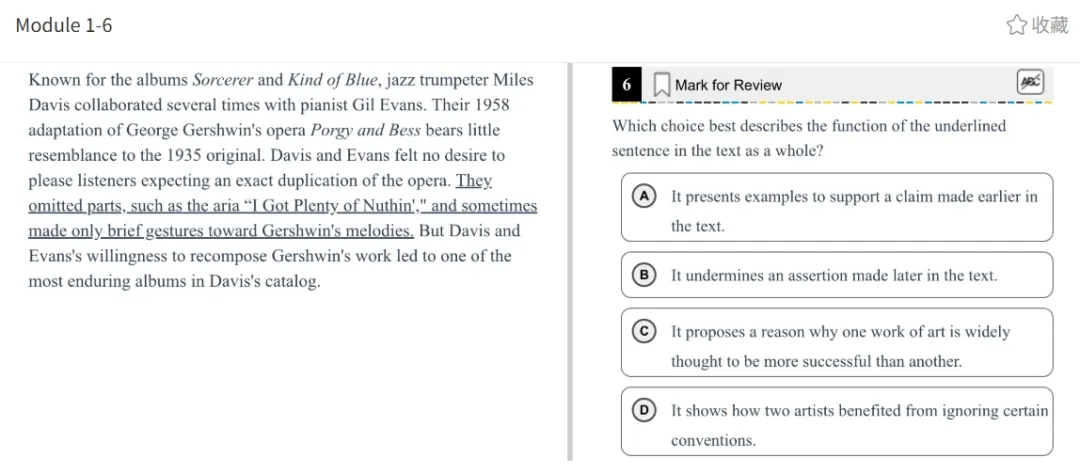Screen dimensions: 1080x474
Task: Click the Mark for Review label
Action: click(x=728, y=85)
